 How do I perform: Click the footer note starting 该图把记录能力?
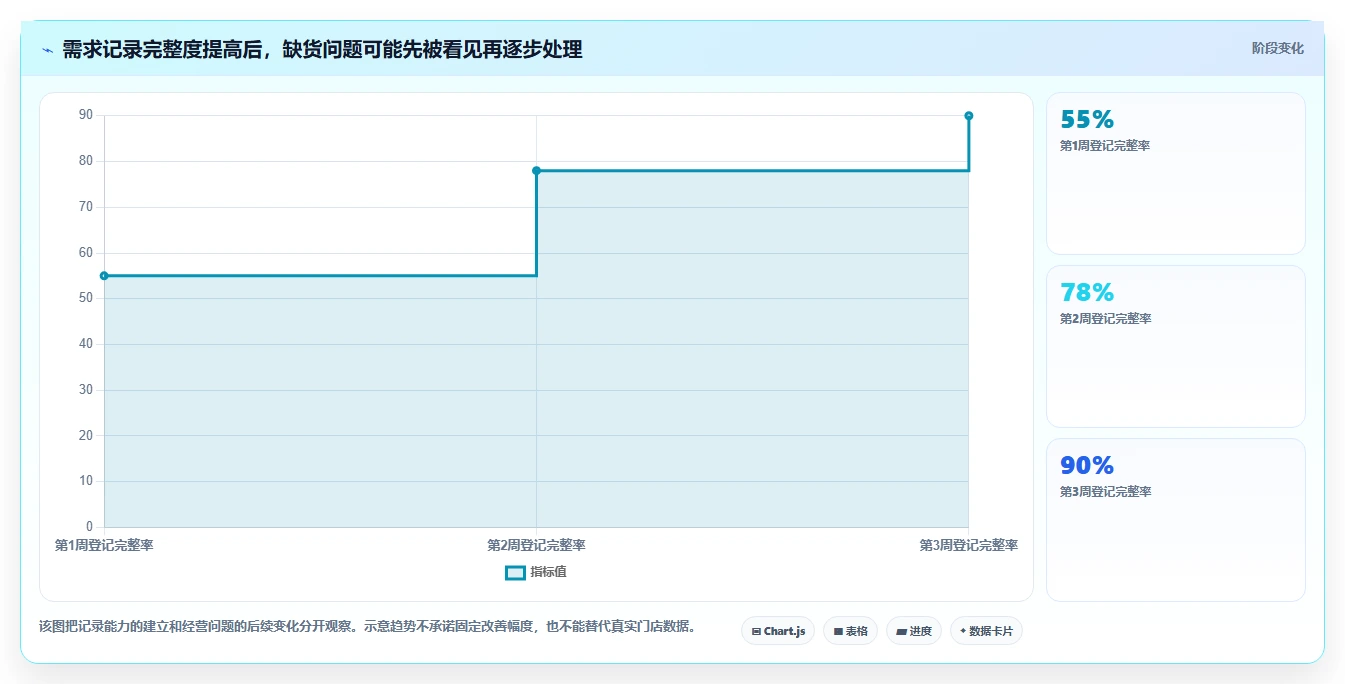367,627
